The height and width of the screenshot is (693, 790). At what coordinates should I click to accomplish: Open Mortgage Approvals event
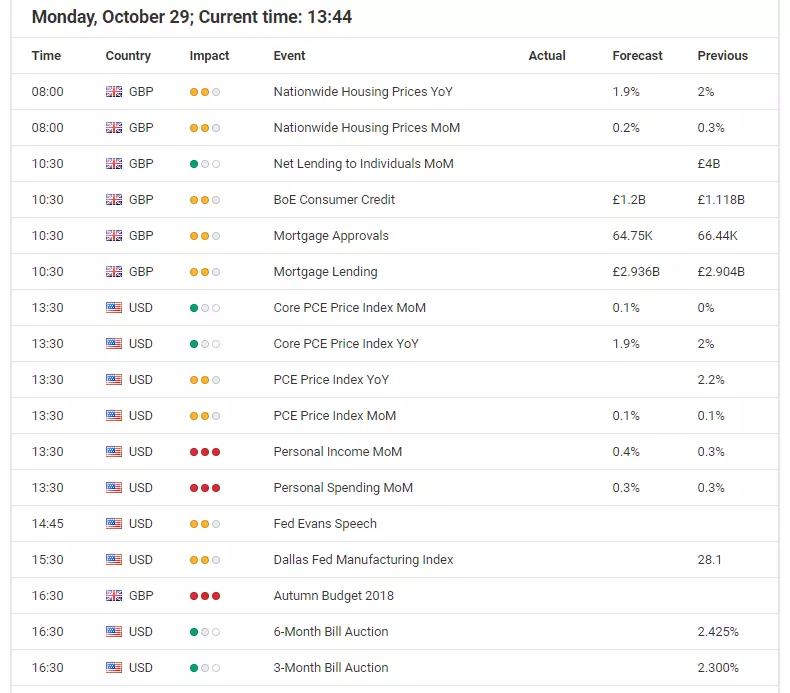tap(331, 236)
